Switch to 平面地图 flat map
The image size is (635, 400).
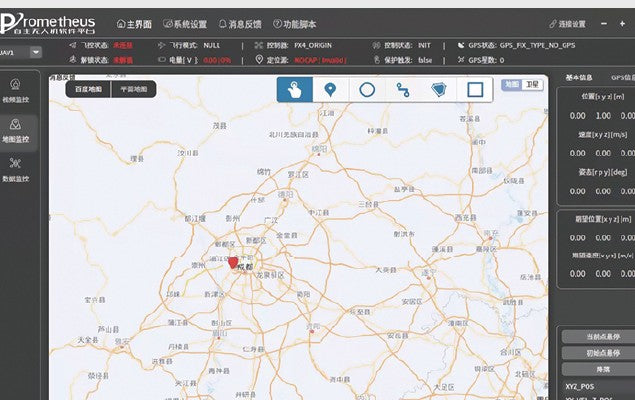134,89
